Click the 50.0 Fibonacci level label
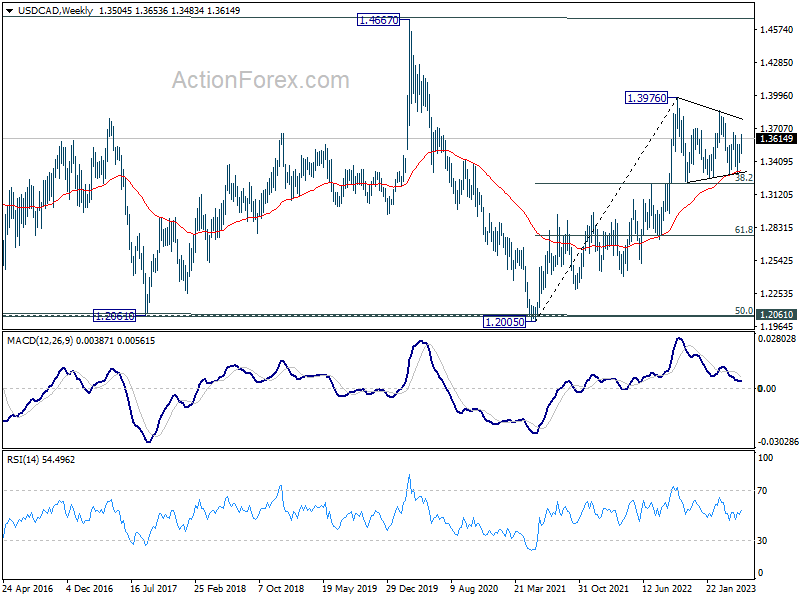The width and height of the screenshot is (800, 600). pyautogui.click(x=743, y=311)
